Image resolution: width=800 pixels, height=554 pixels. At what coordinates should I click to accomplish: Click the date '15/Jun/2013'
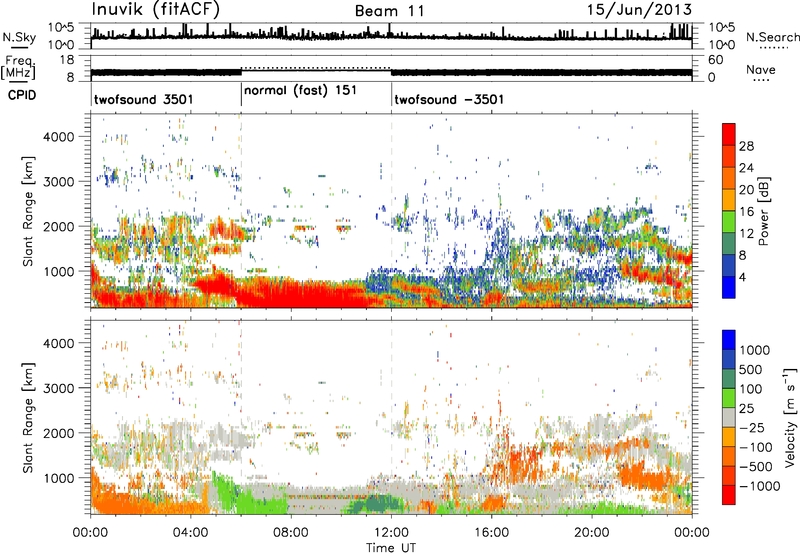(x=639, y=9)
